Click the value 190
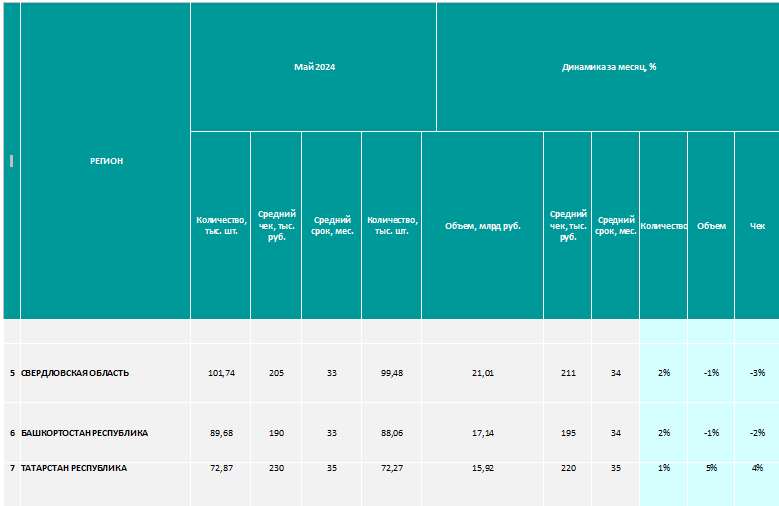The height and width of the screenshot is (506, 779). 276,433
